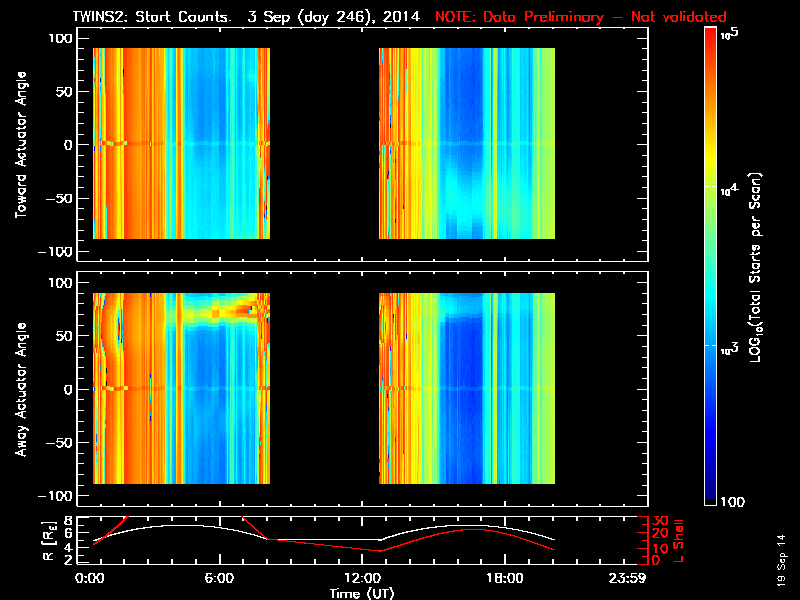Image resolution: width=800 pixels, height=600 pixels.
Task: Click the 'Toward Actuator Angle' axis label
Action: click(x=21, y=145)
